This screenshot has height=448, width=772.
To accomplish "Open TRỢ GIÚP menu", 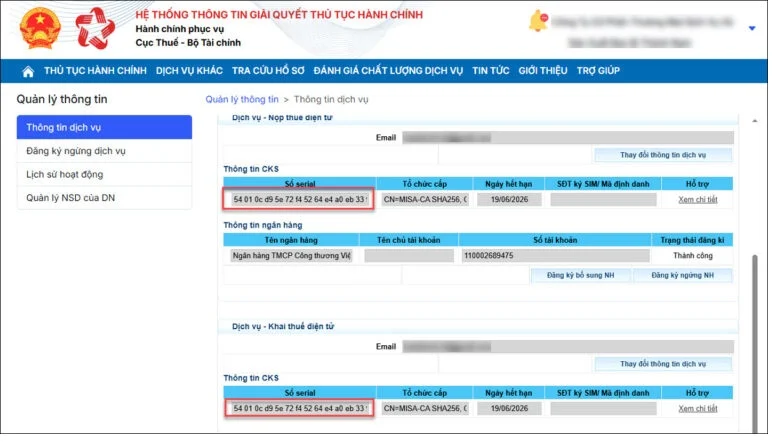I will pyautogui.click(x=598, y=71).
